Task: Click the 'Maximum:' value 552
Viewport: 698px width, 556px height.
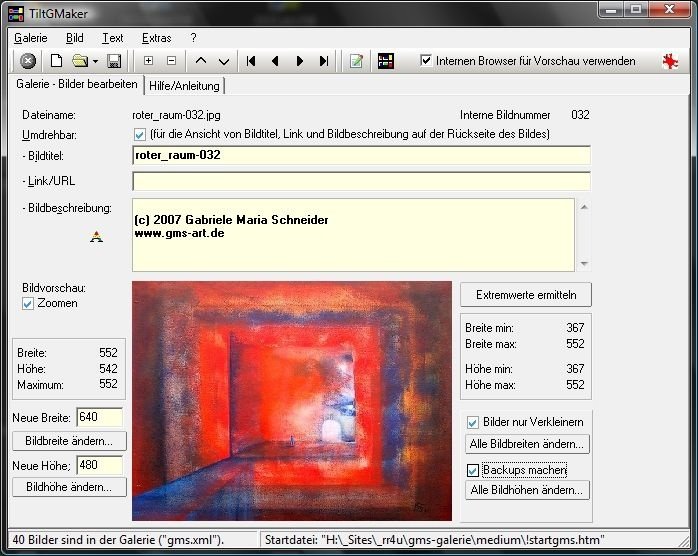Action: [108, 384]
